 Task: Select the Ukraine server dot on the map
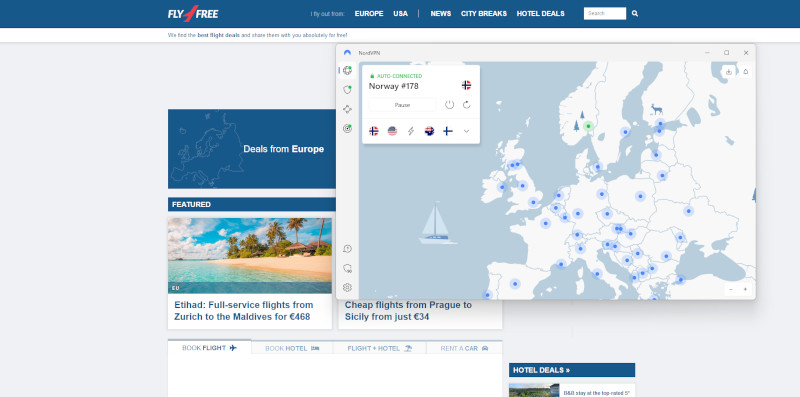(688, 211)
